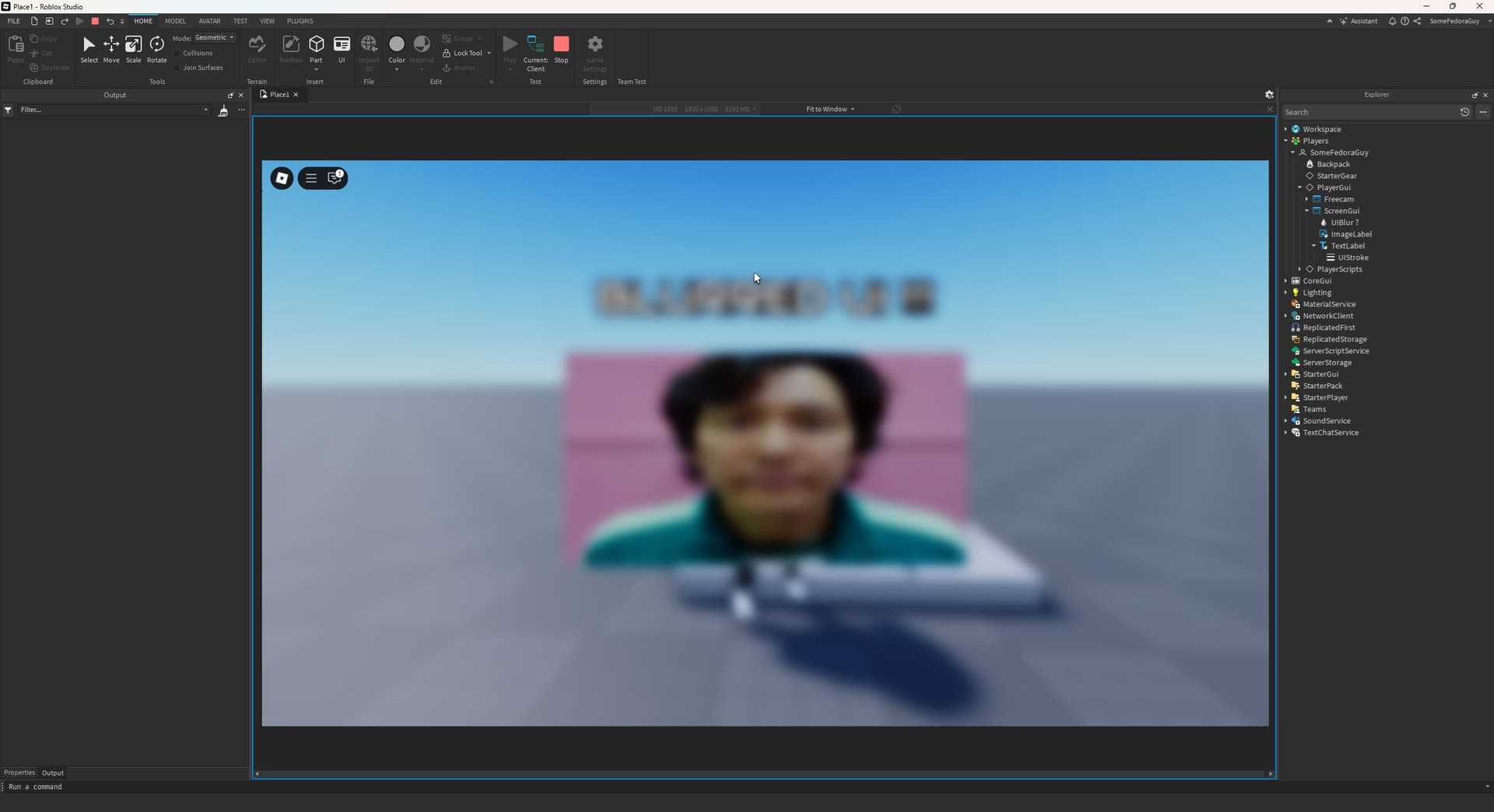1494x812 pixels.
Task: Collapse the ScreenGui tree node
Action: 1306,211
